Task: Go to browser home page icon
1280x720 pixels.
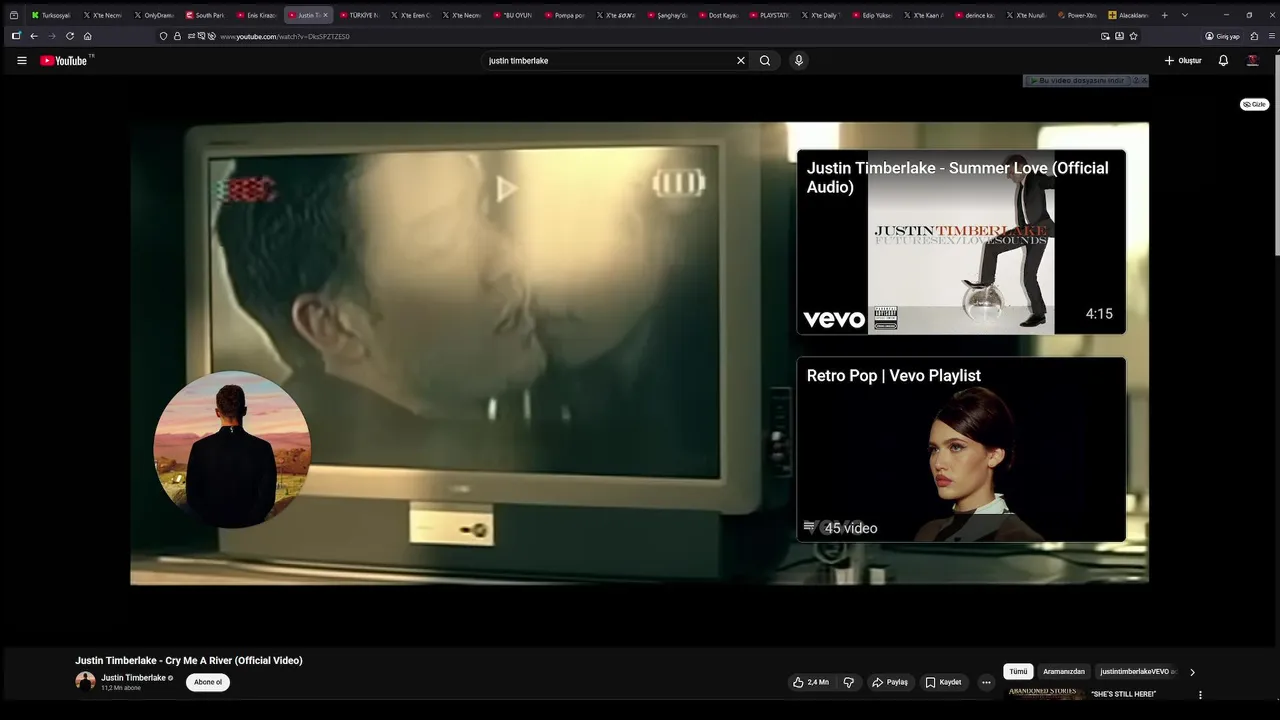Action: pos(88,36)
